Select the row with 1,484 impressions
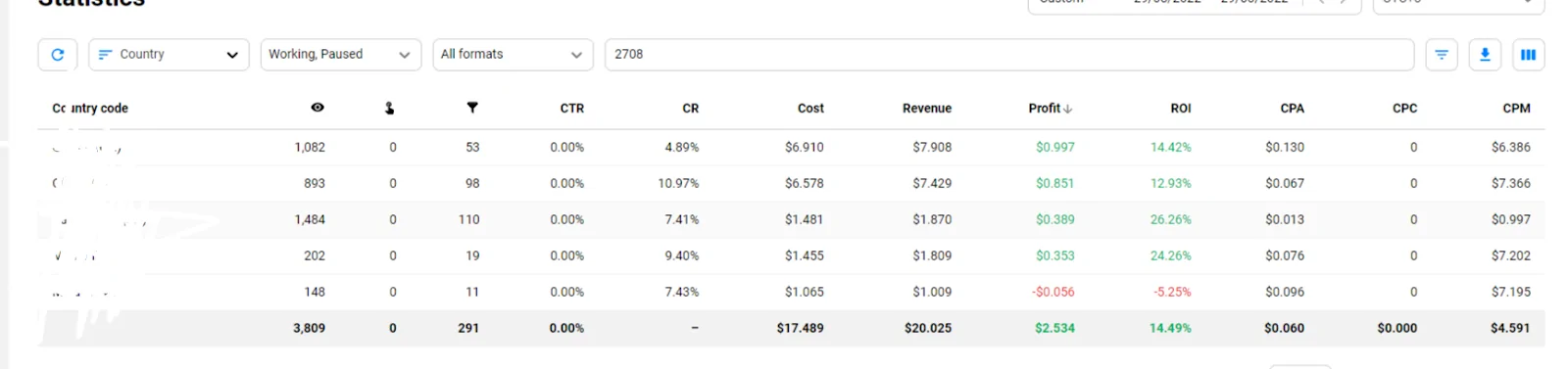This screenshot has width=1568, height=369. (x=792, y=220)
